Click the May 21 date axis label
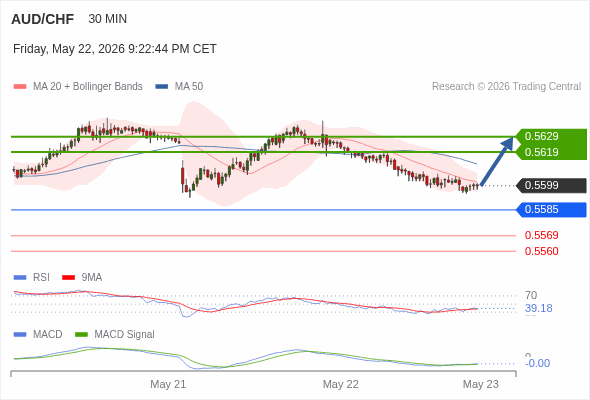Image resolution: width=590 pixels, height=400 pixels. coord(168,385)
